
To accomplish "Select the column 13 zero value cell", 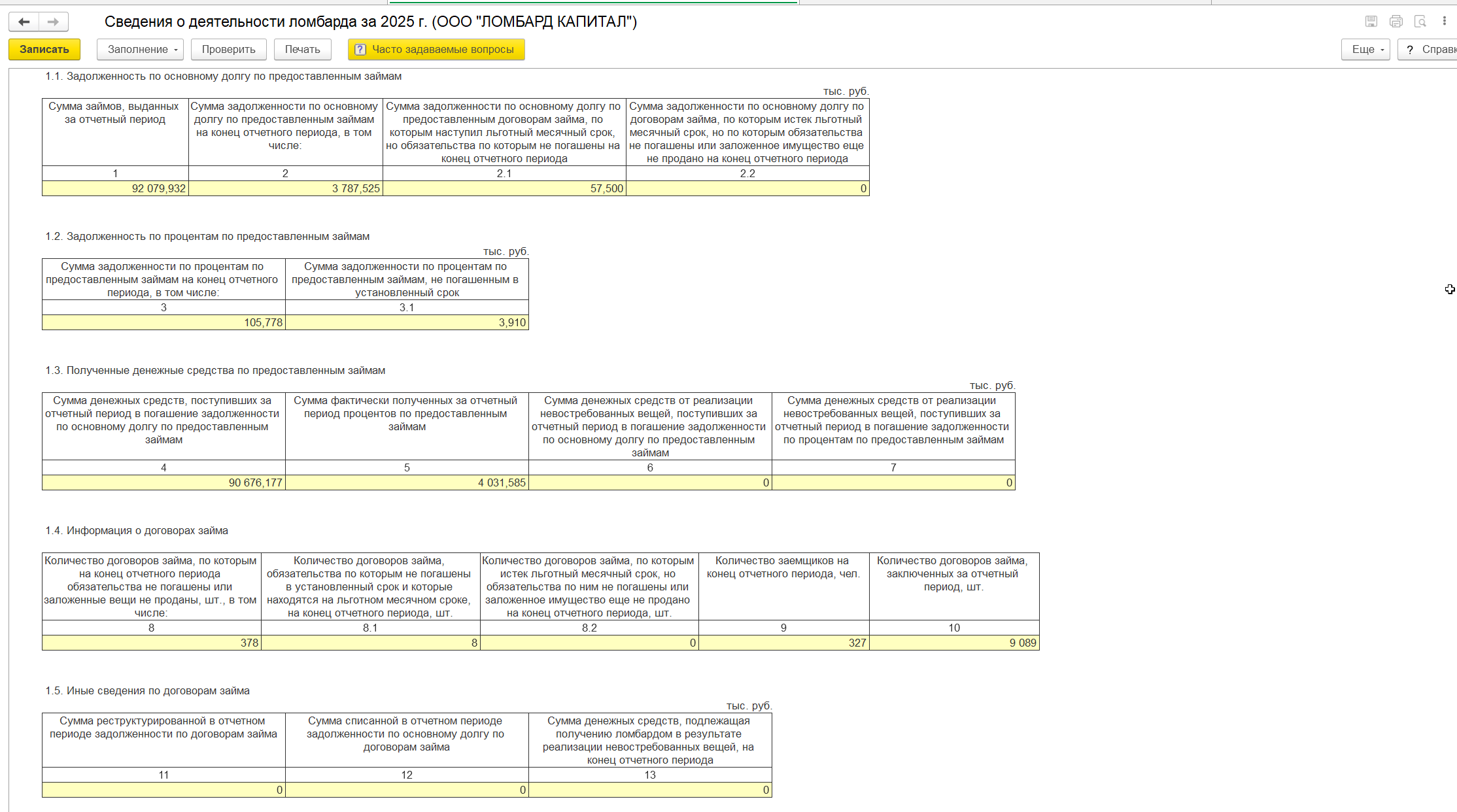I will click(x=649, y=790).
